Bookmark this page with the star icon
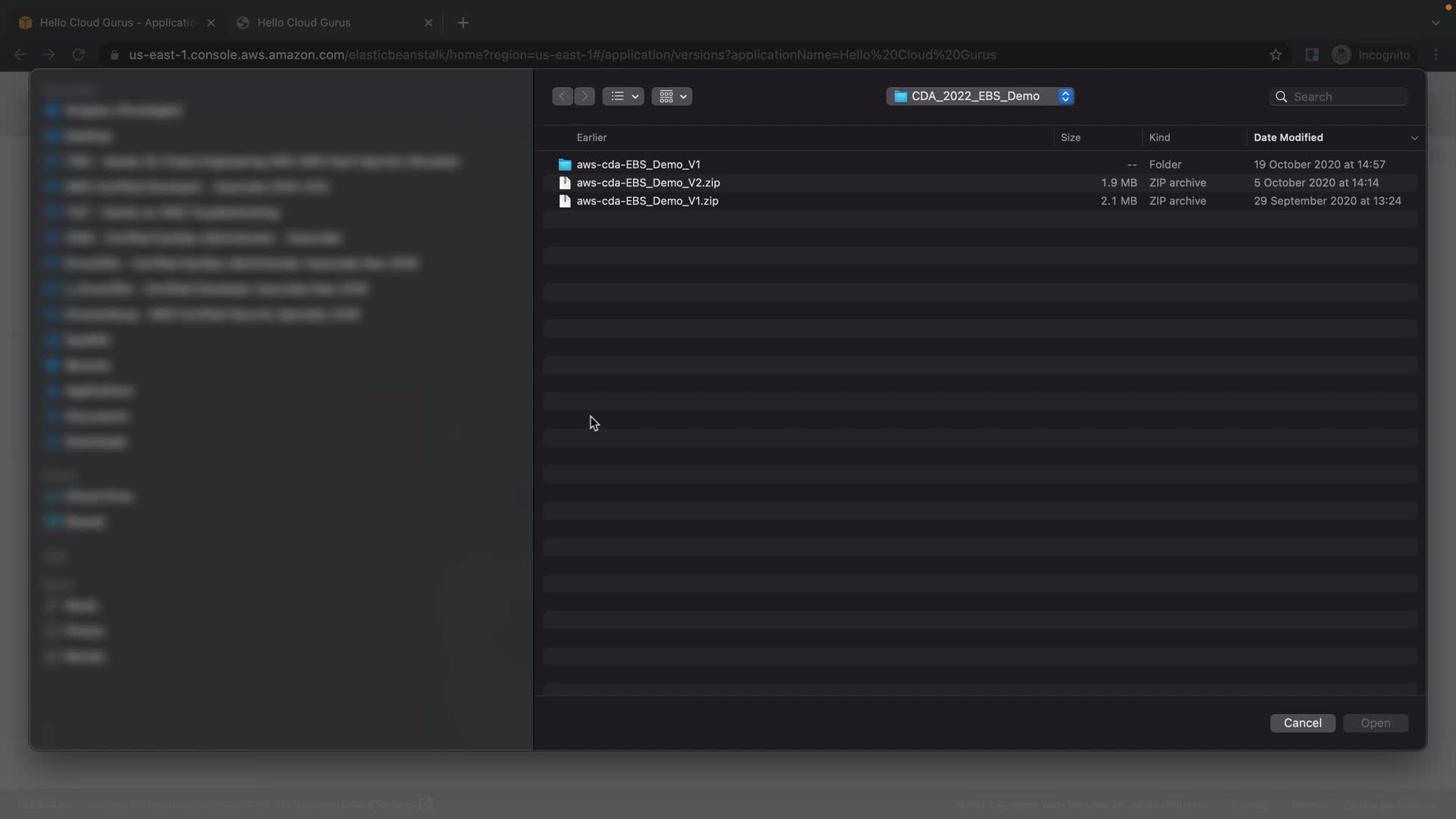The width and height of the screenshot is (1456, 819). (x=1276, y=55)
